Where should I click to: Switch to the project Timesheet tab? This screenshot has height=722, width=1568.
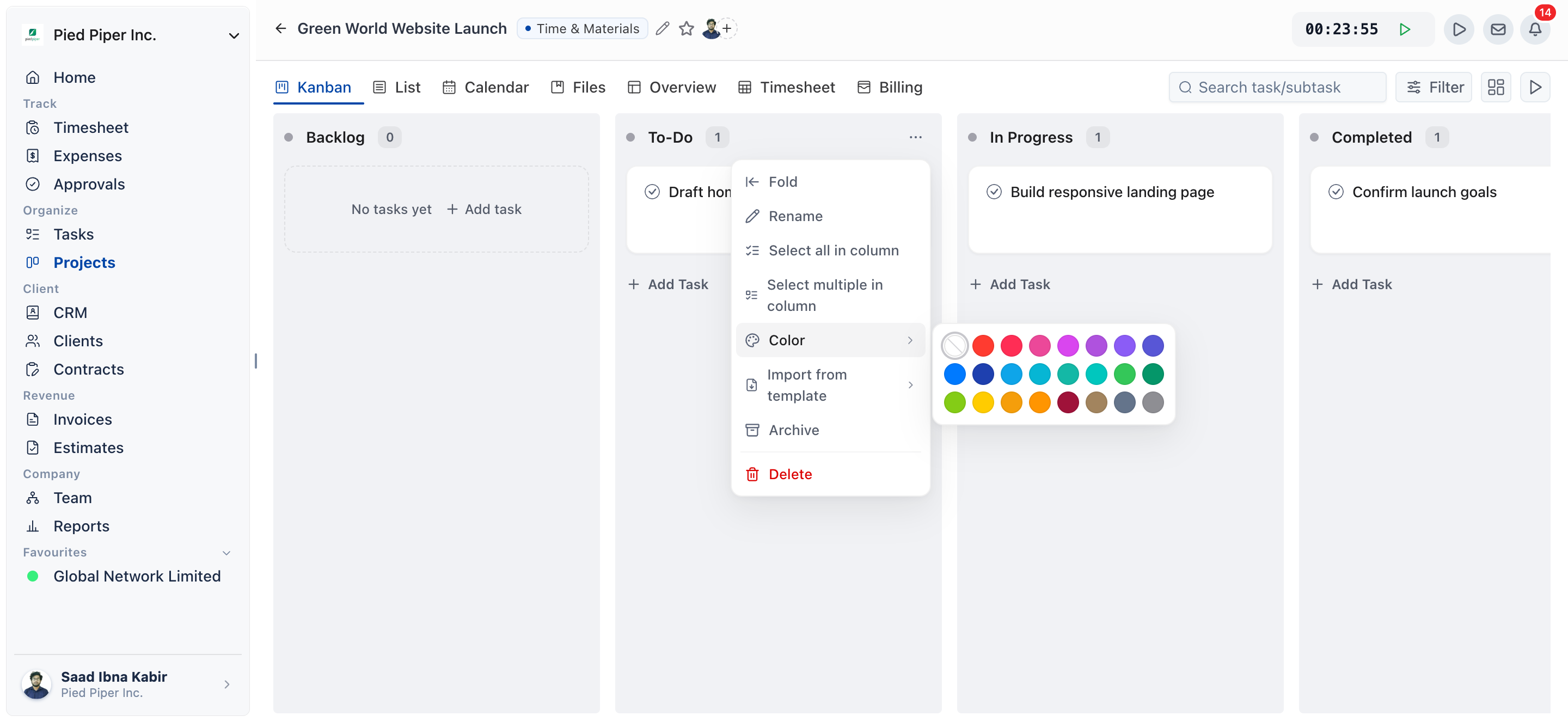[786, 87]
